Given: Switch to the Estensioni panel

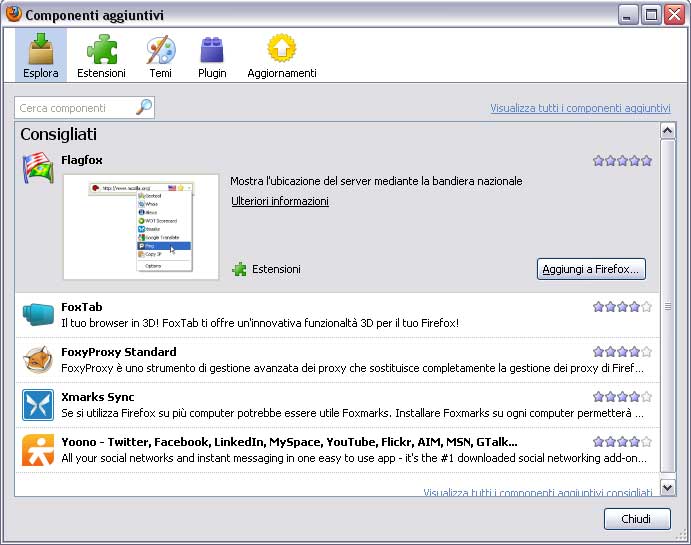Looking at the screenshot, I should tap(101, 55).
